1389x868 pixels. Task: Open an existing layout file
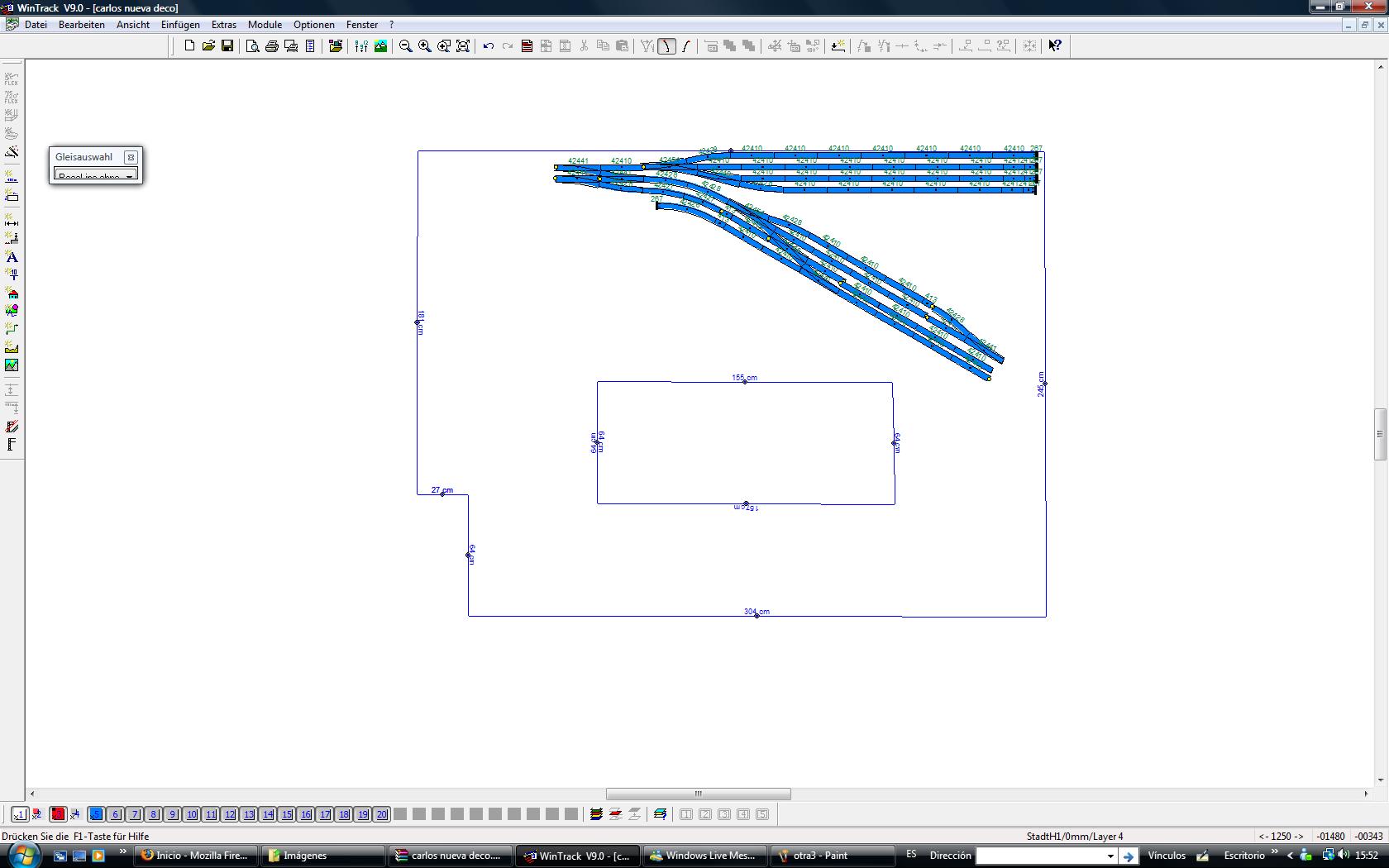click(208, 46)
